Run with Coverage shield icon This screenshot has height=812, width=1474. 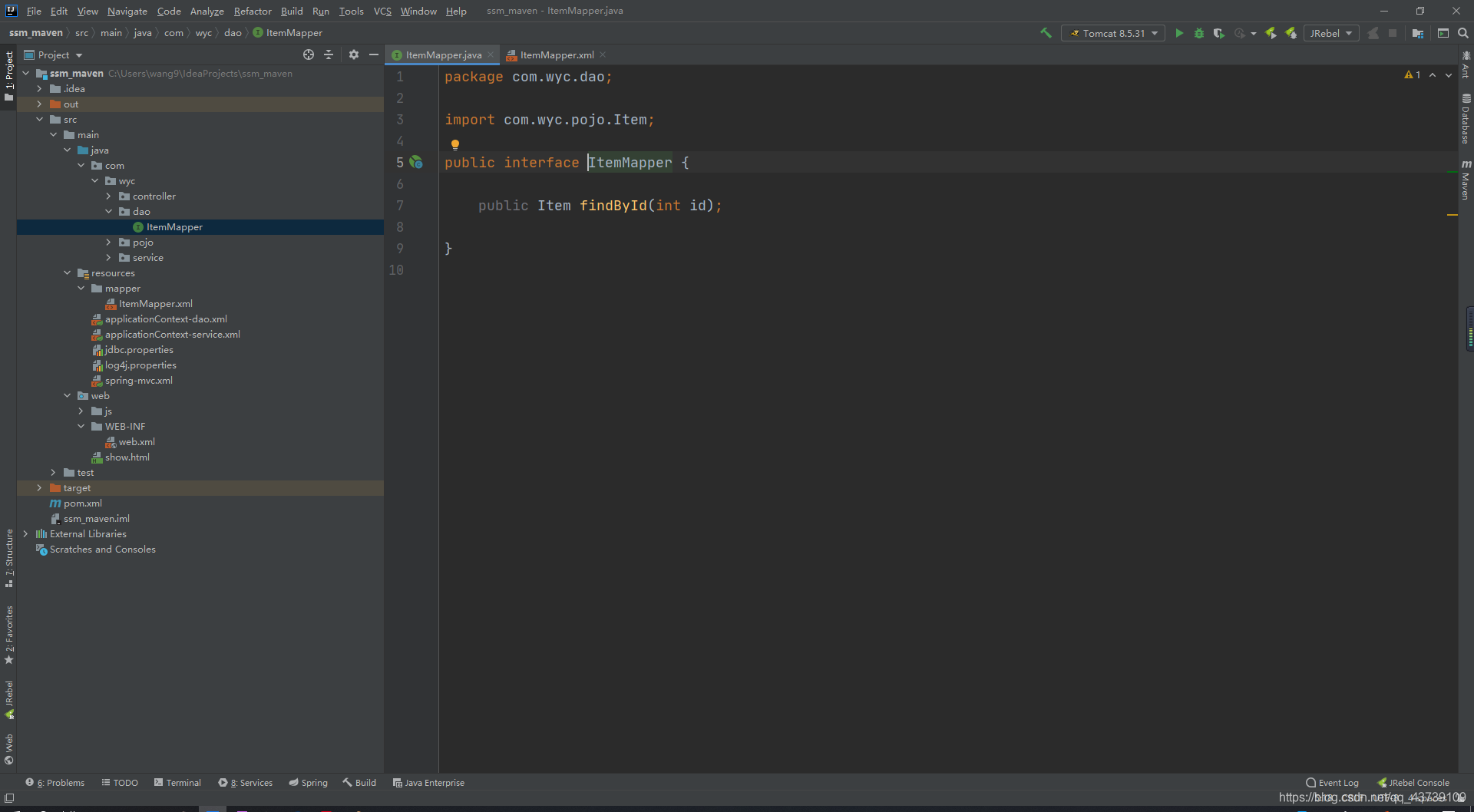click(1218, 33)
